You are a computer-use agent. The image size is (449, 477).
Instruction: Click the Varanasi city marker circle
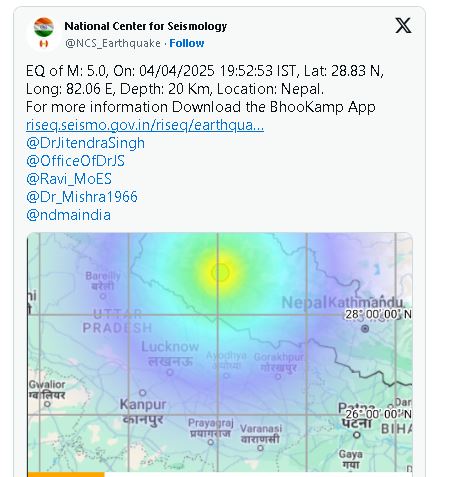(x=260, y=448)
